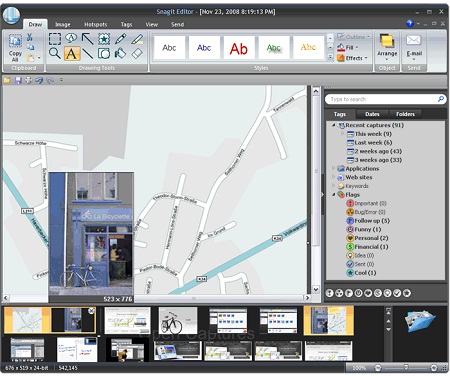The width and height of the screenshot is (450, 376).
Task: Collapse the Recent captures tree node
Action: (333, 125)
